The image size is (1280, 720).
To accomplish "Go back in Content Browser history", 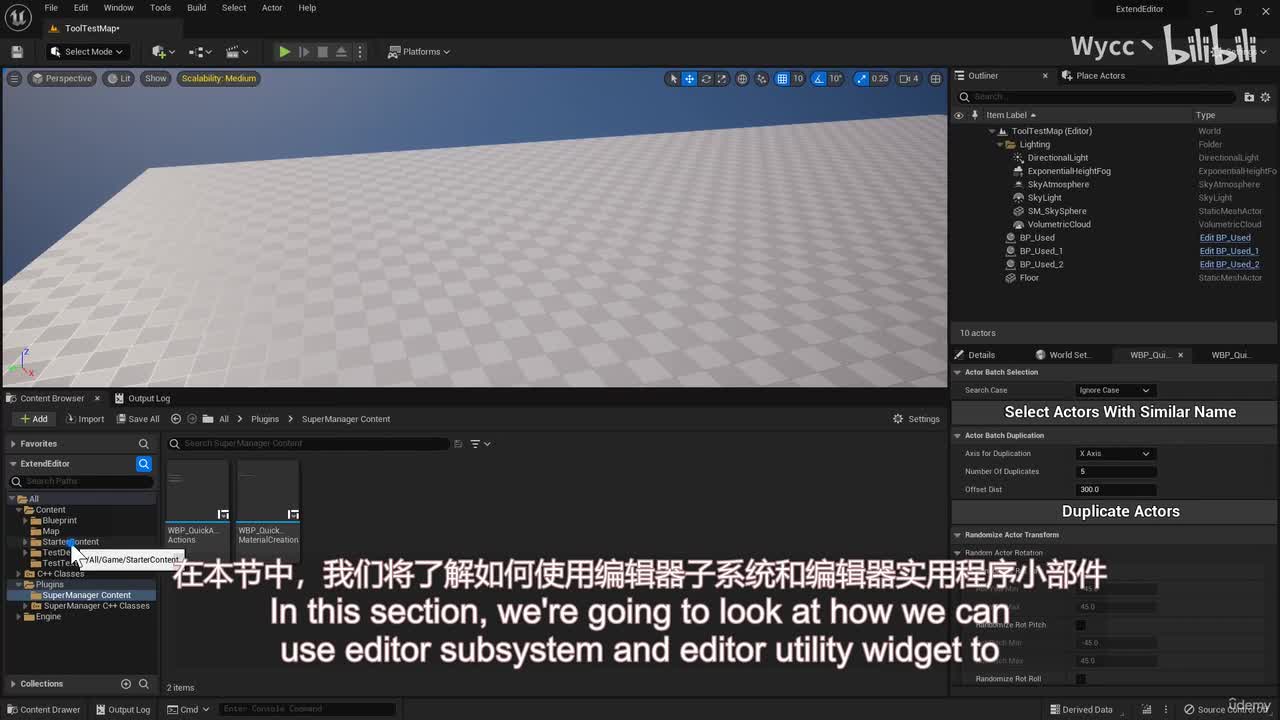I will [176, 419].
